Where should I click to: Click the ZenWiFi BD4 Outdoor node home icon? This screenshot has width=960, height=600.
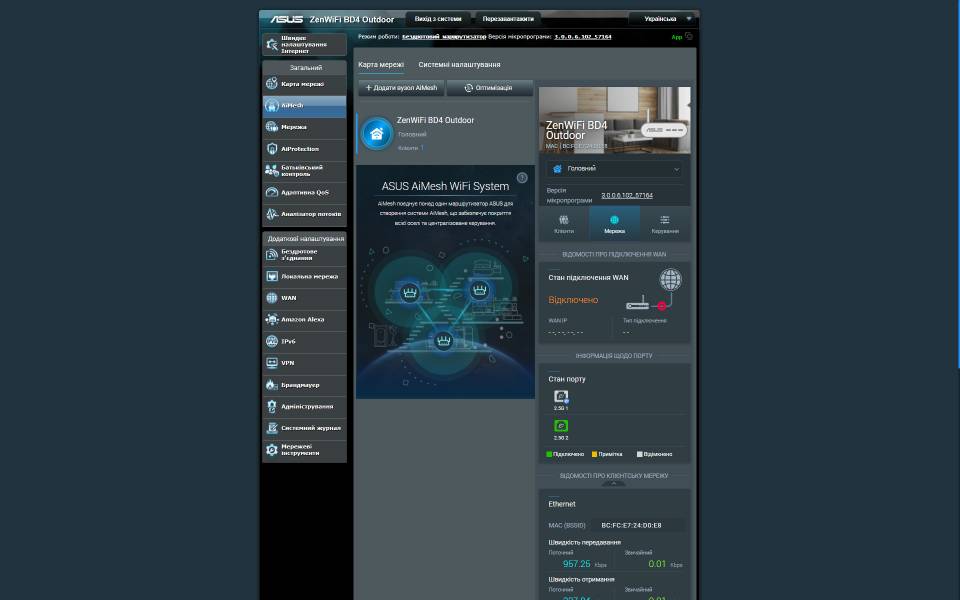377,133
